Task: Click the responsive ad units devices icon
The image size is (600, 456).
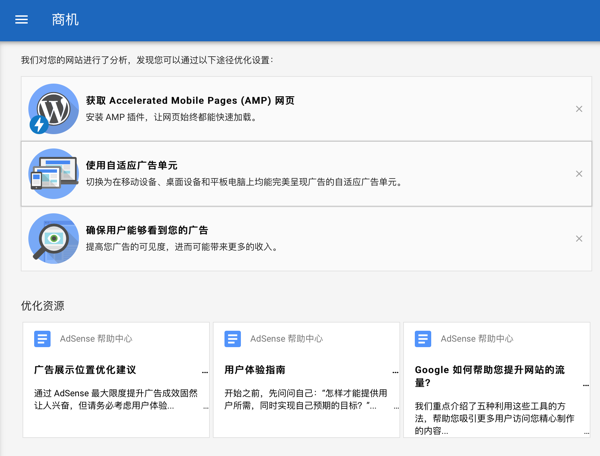Action: 54,174
